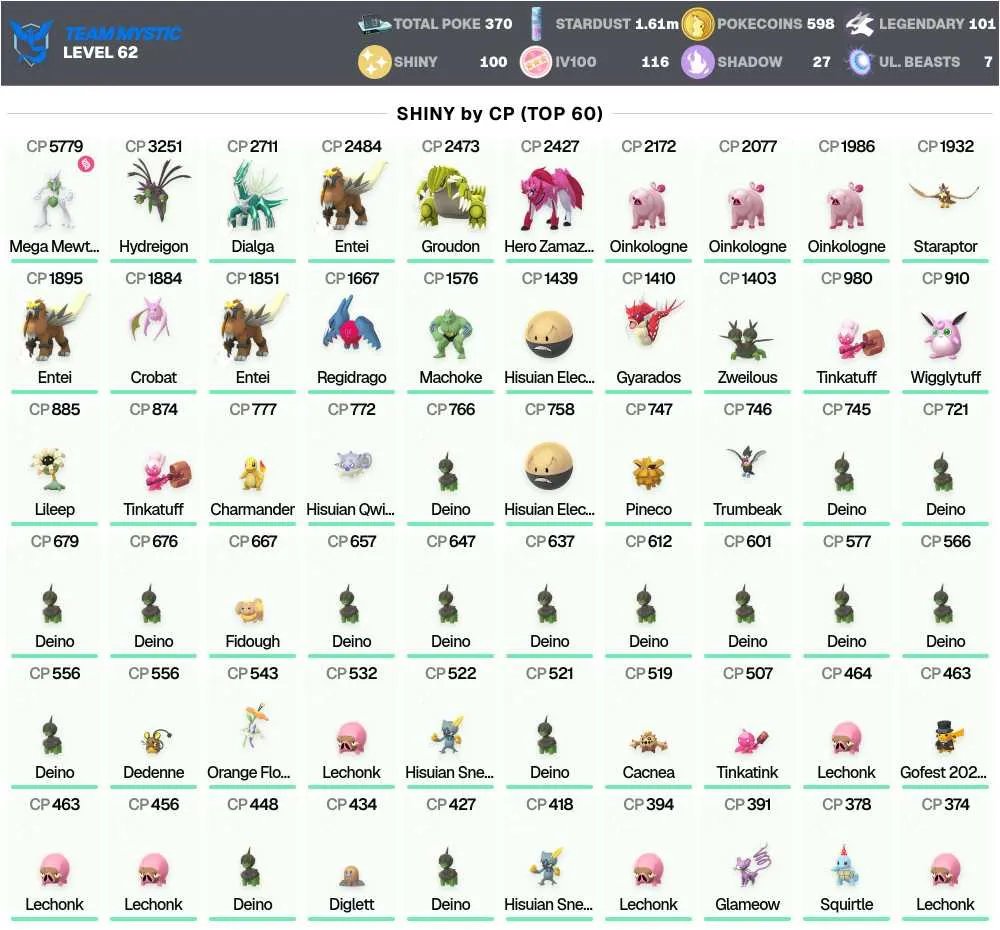Click the 'Glameow' name label
The height and width of the screenshot is (930, 1000).
747,904
